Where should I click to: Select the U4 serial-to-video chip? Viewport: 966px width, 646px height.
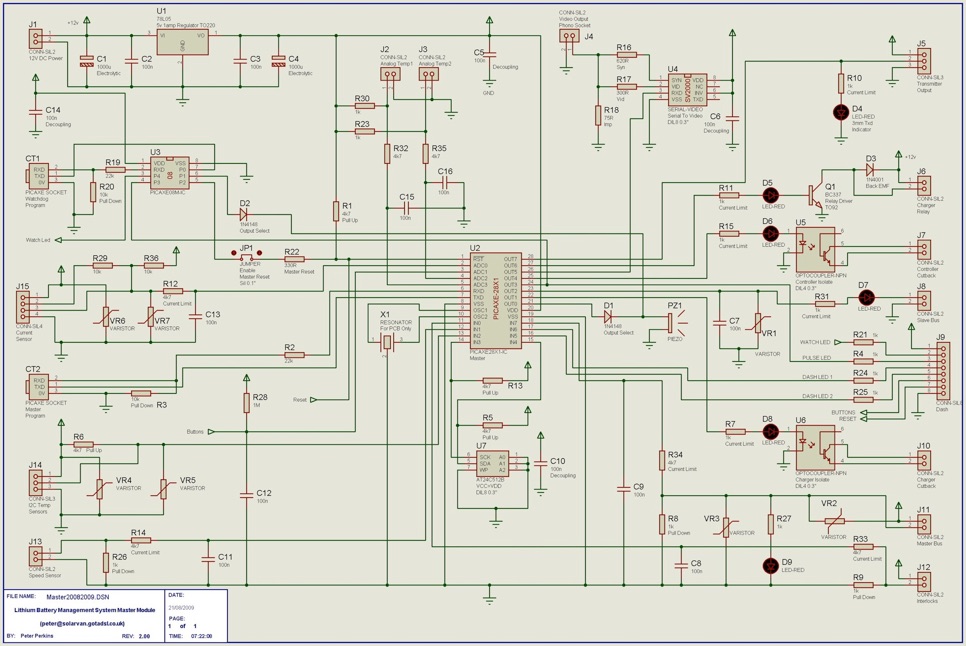click(686, 89)
